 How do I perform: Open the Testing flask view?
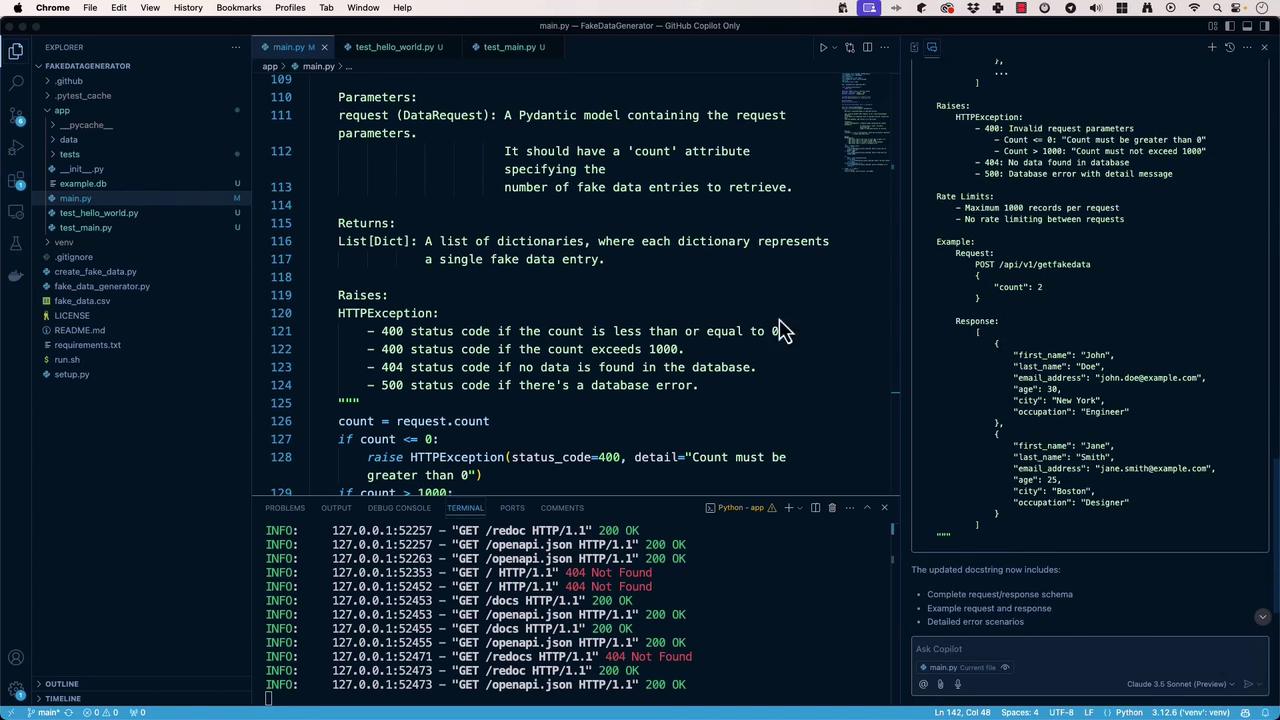[x=16, y=244]
